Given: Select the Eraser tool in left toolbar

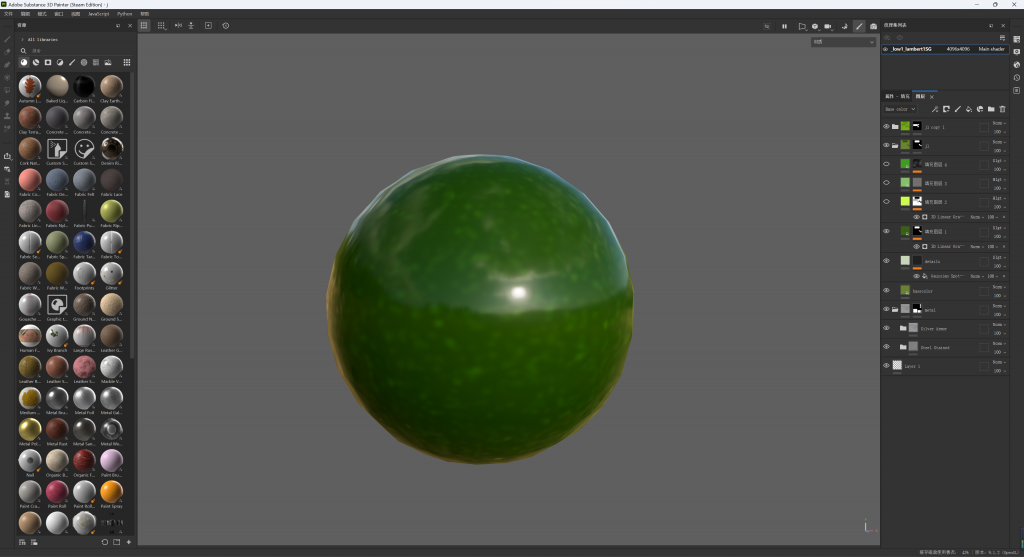Looking at the screenshot, I should tap(7, 52).
